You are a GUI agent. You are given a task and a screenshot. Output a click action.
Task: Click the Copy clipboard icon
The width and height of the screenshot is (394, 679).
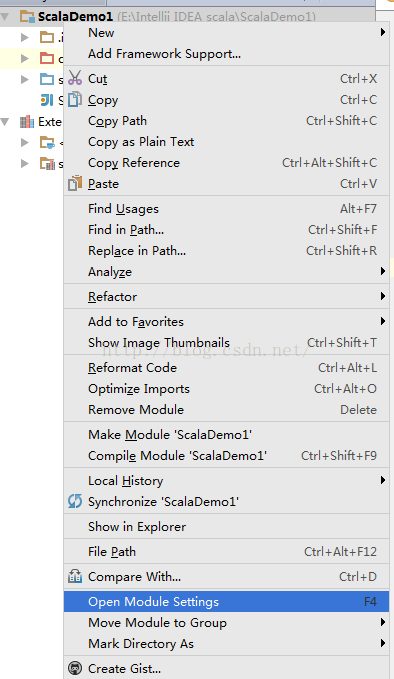point(75,99)
